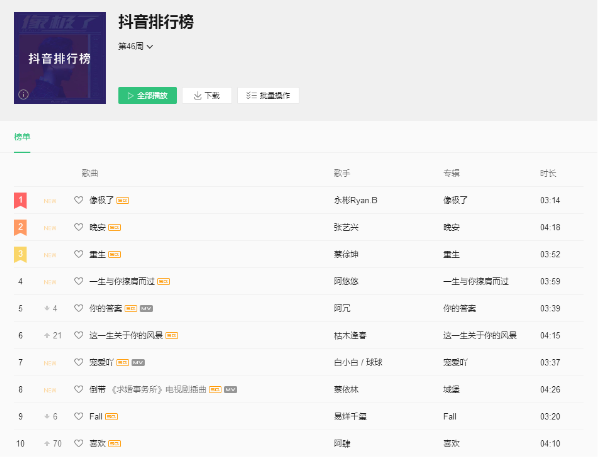Select the 榜单 tab
Image resolution: width=598 pixels, height=457 pixels.
point(22,137)
